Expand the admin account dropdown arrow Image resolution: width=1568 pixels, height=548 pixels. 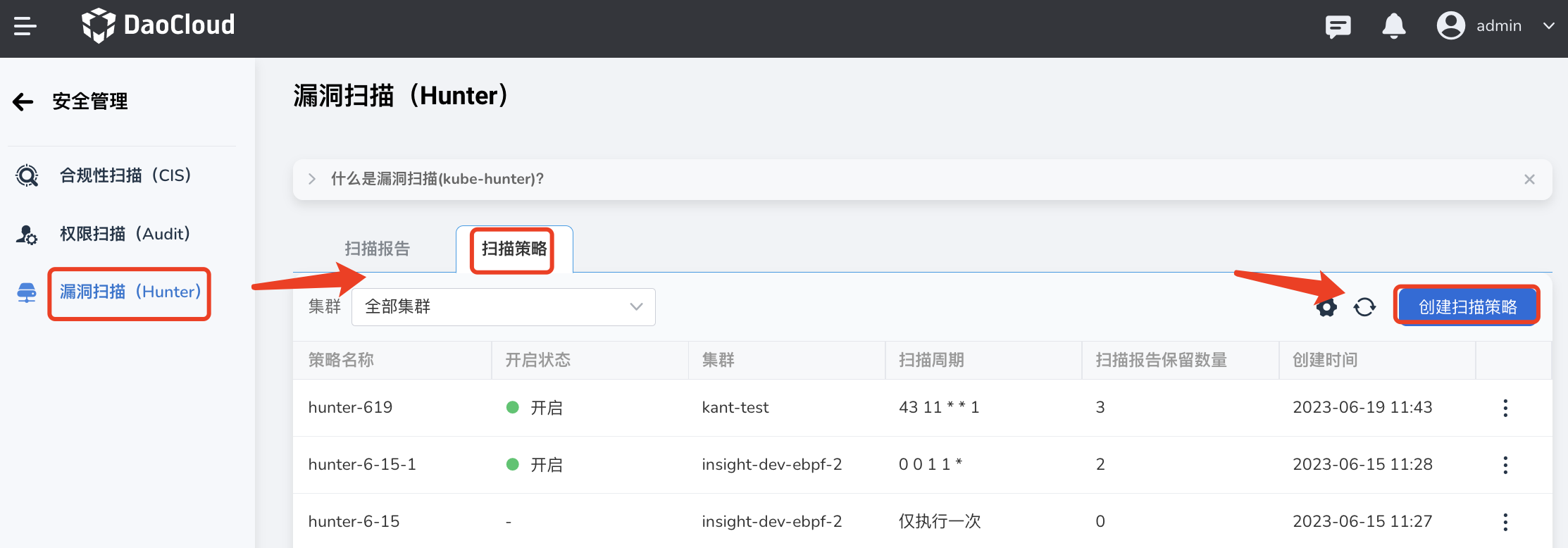1548,26
